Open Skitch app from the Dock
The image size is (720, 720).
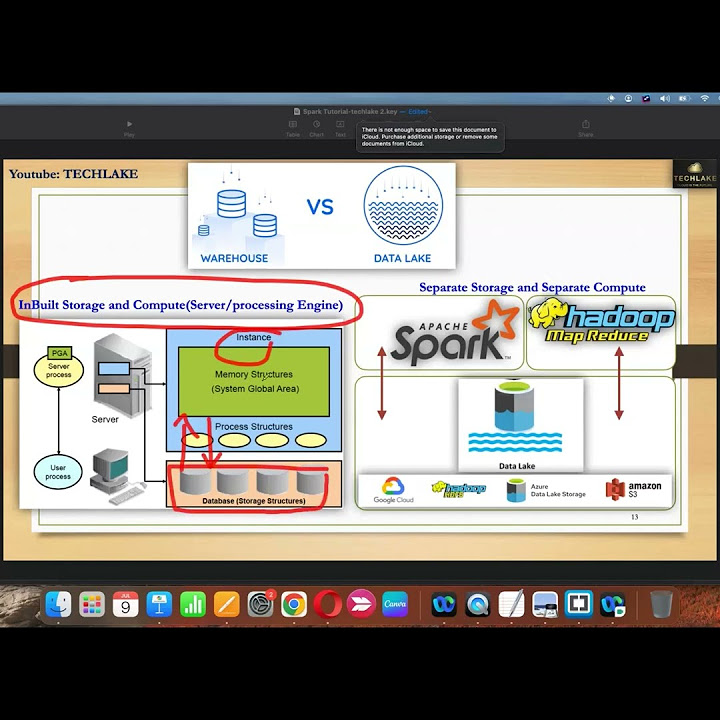pyautogui.click(x=361, y=604)
